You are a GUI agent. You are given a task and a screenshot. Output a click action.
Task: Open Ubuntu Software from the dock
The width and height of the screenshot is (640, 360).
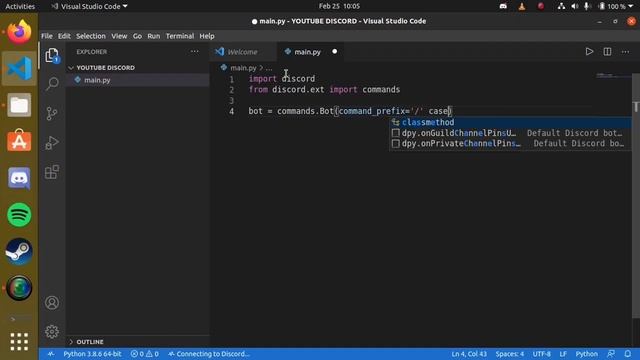click(19, 141)
